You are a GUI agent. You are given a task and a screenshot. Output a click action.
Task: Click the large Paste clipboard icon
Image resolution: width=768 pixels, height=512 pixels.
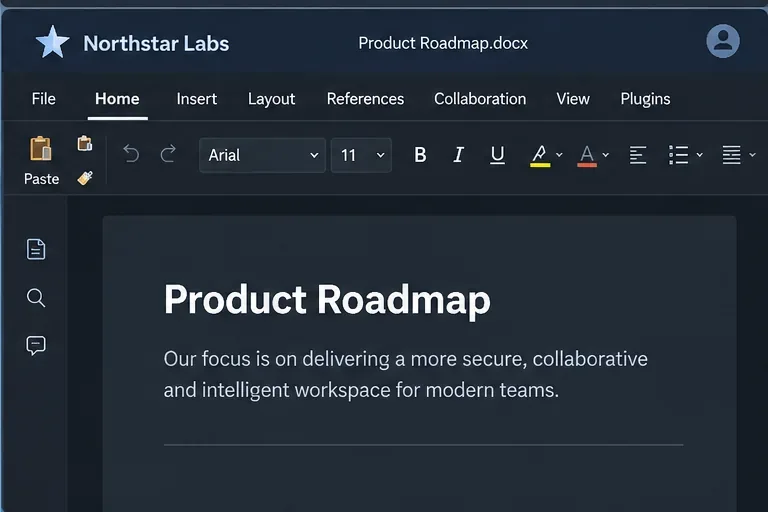coord(41,148)
